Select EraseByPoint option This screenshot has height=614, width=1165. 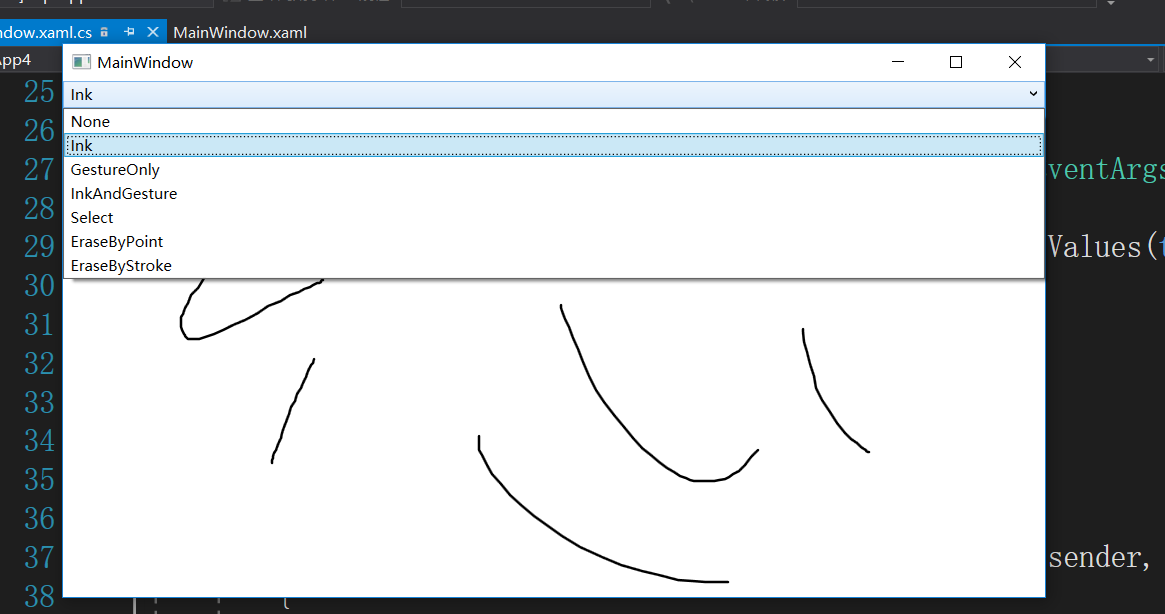click(116, 241)
